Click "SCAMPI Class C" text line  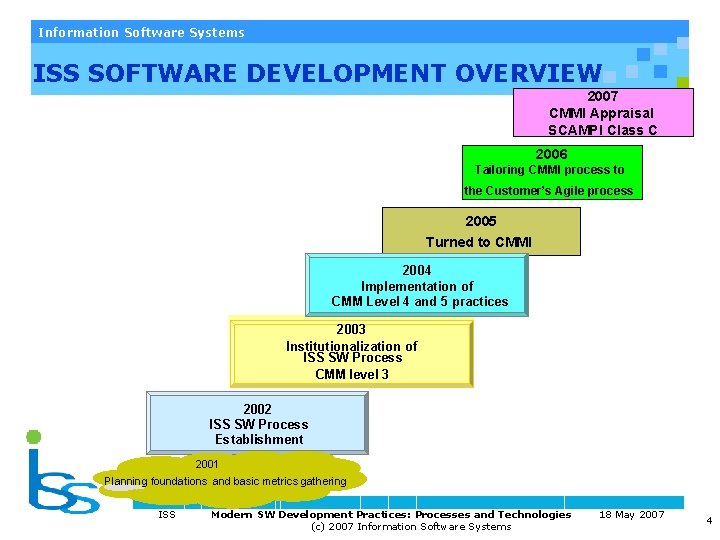pyautogui.click(x=602, y=130)
